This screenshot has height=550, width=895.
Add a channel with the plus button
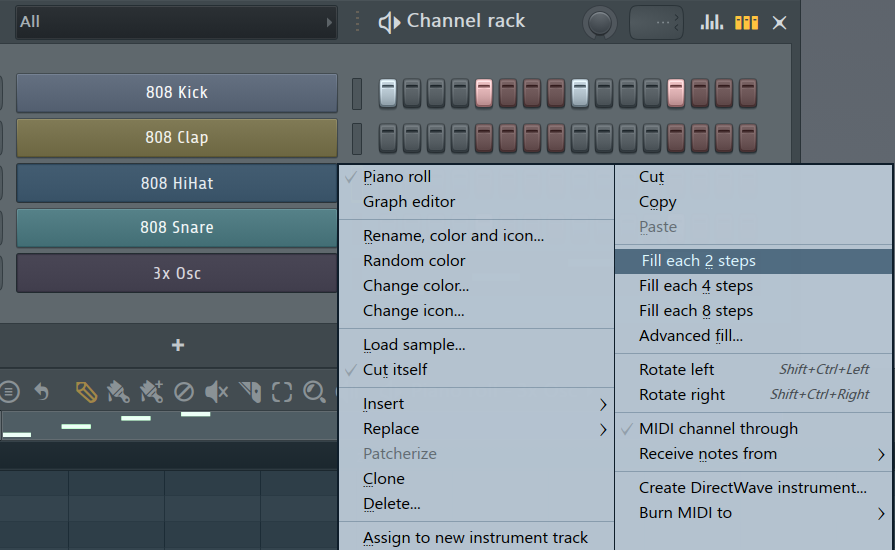click(x=177, y=345)
